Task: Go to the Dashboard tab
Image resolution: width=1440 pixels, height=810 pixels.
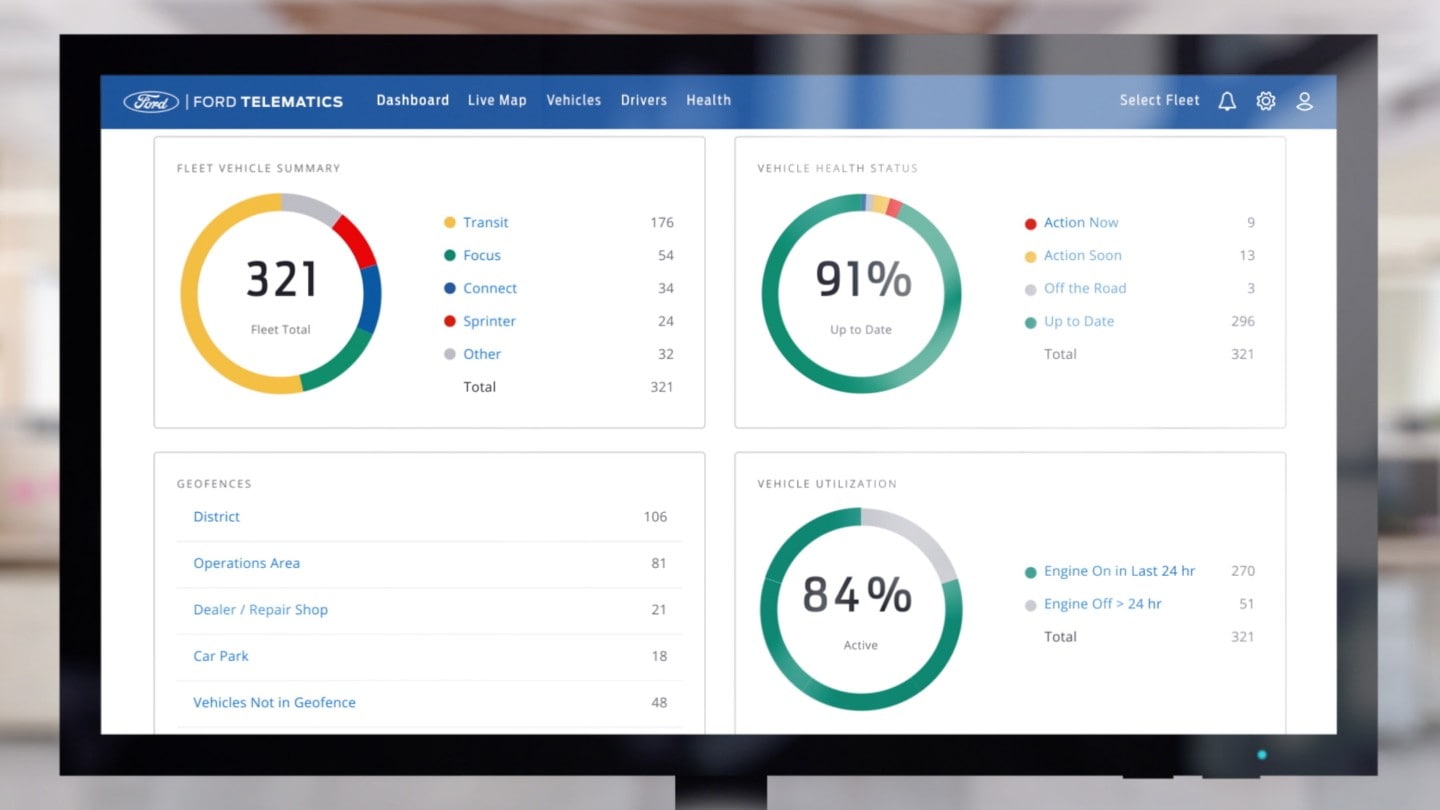Action: [x=413, y=100]
